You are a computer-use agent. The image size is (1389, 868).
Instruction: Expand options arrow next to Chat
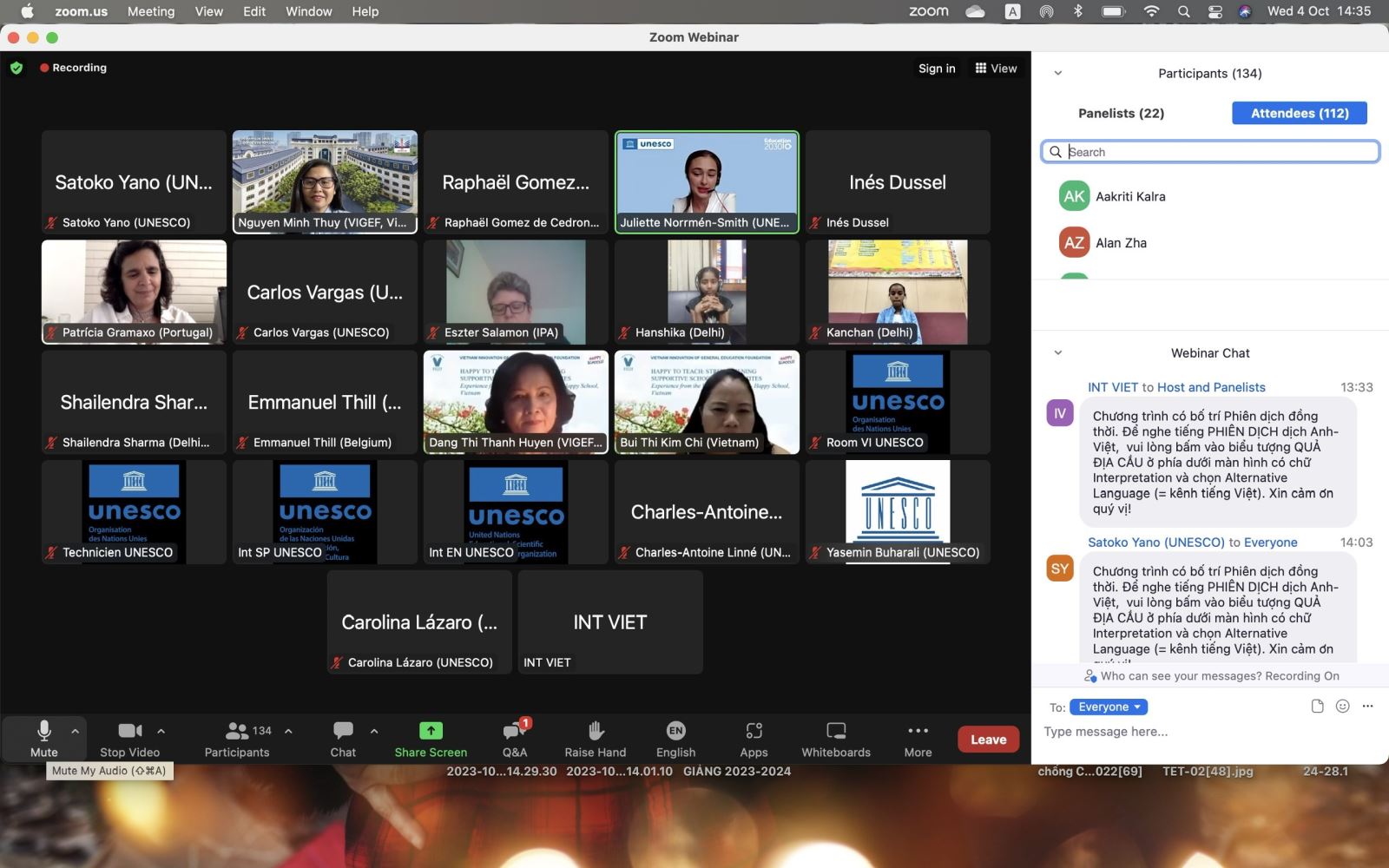tap(374, 731)
